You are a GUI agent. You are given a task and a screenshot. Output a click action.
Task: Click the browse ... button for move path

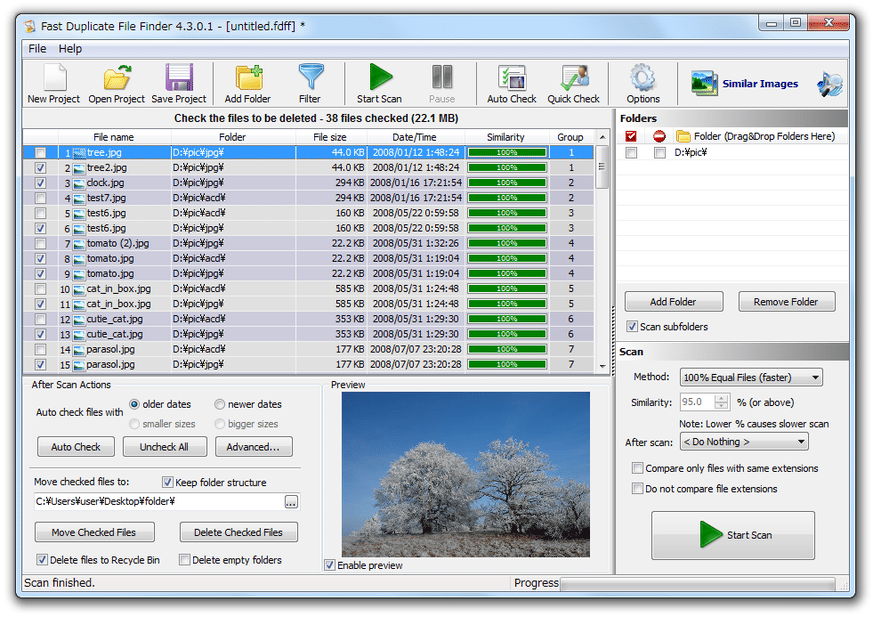click(x=291, y=502)
